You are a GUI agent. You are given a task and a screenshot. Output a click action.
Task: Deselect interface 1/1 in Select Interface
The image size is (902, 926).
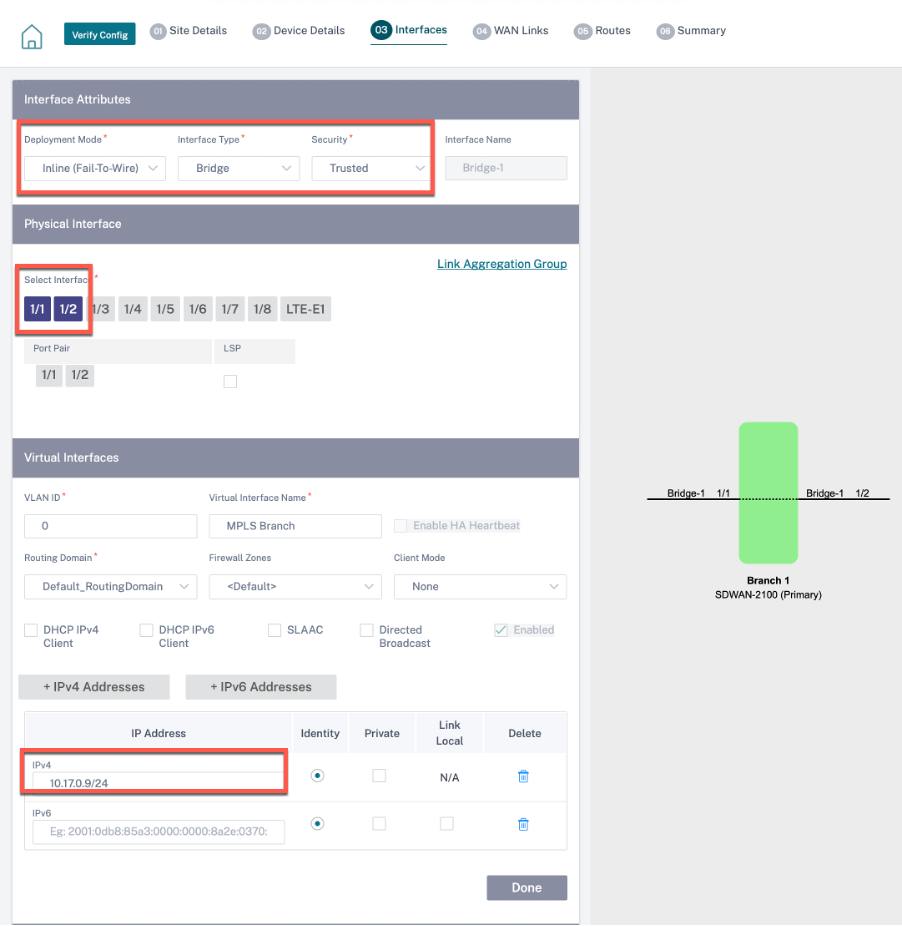click(x=37, y=309)
